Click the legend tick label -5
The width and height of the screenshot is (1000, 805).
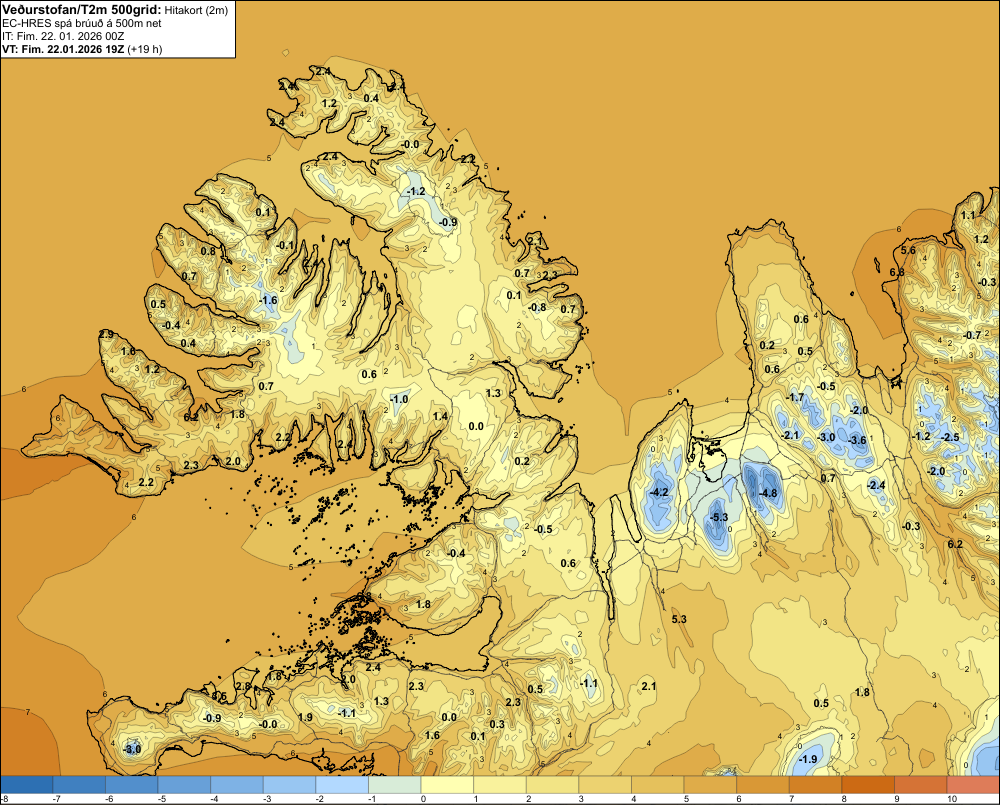coord(162,799)
